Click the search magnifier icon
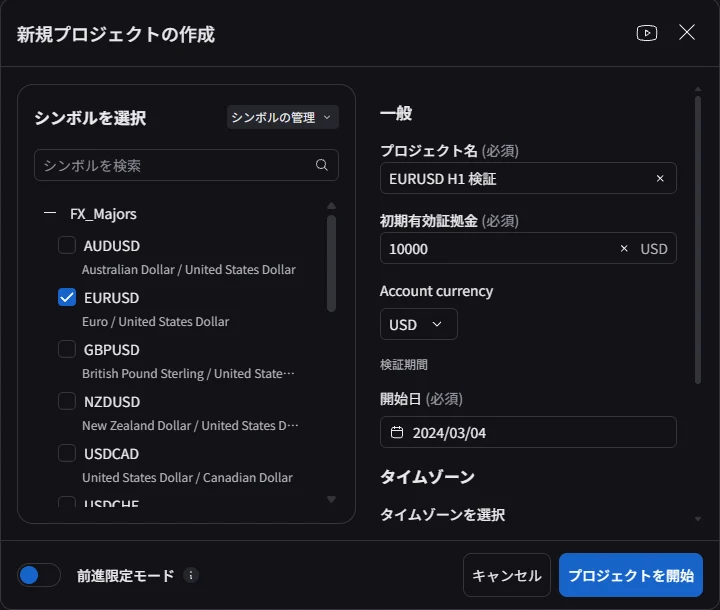Screen dimensions: 720x610 click(322, 165)
